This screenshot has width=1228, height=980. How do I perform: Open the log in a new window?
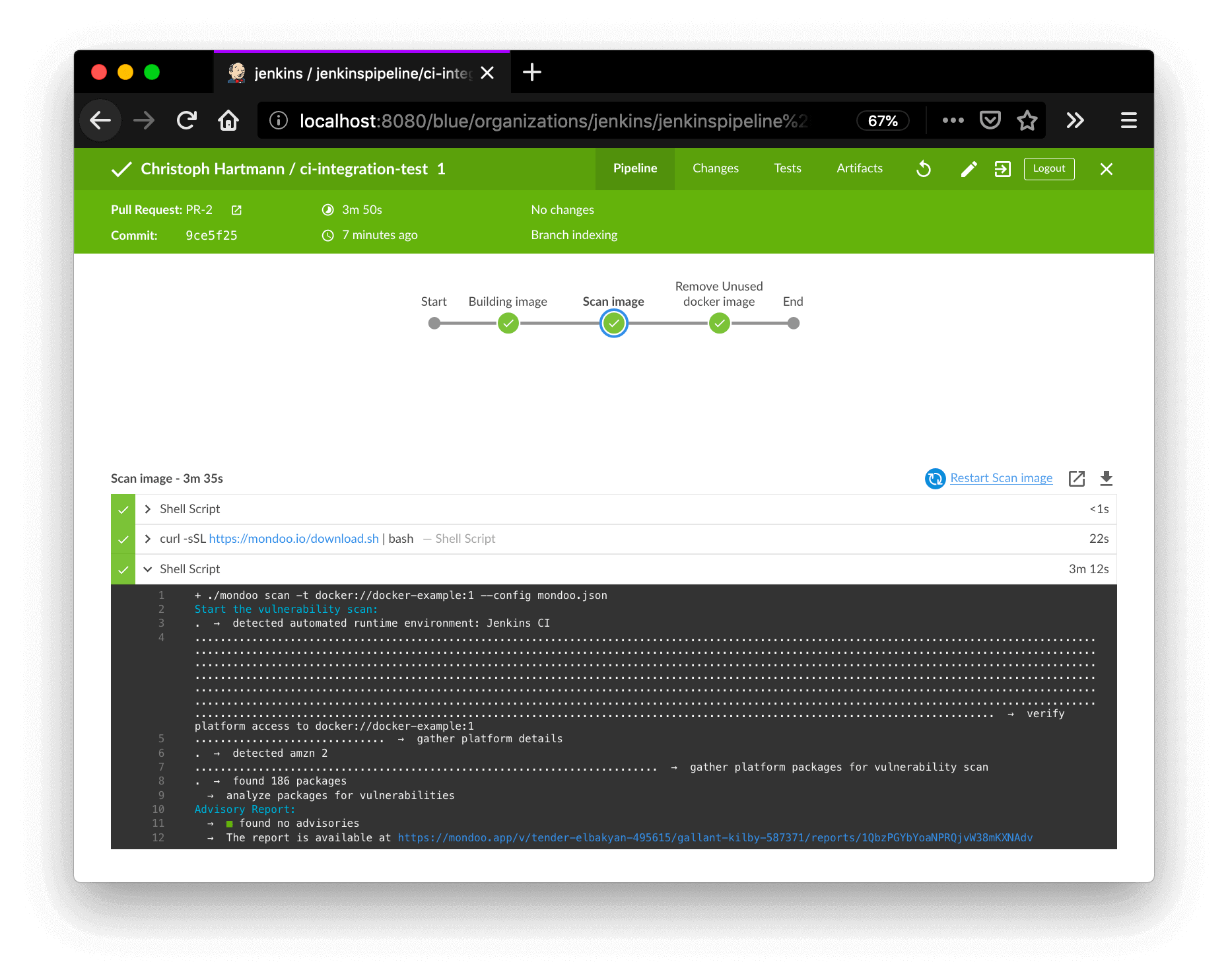(1077, 478)
